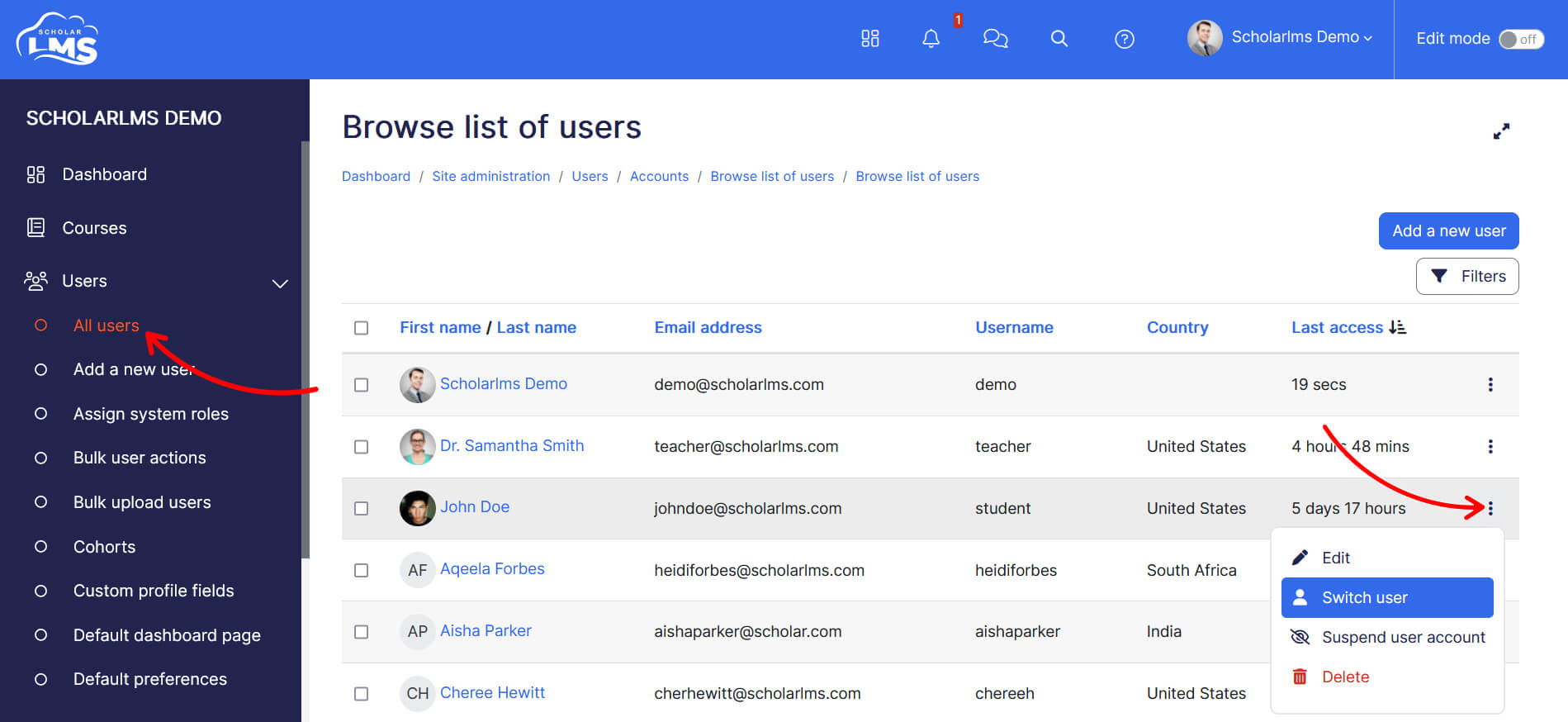
Task: Click the CH initials avatar
Action: 418,693
